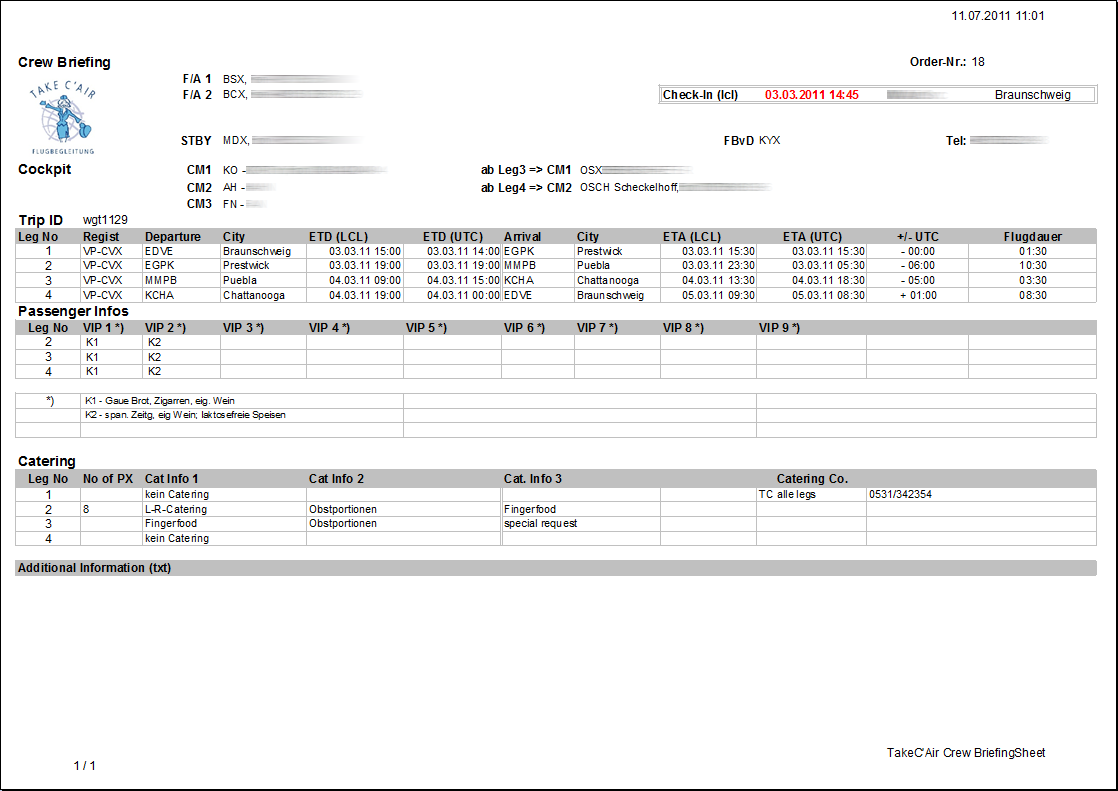1118x791 pixels.
Task: Click Braunschweig in the Check-In box
Action: coord(1032,95)
